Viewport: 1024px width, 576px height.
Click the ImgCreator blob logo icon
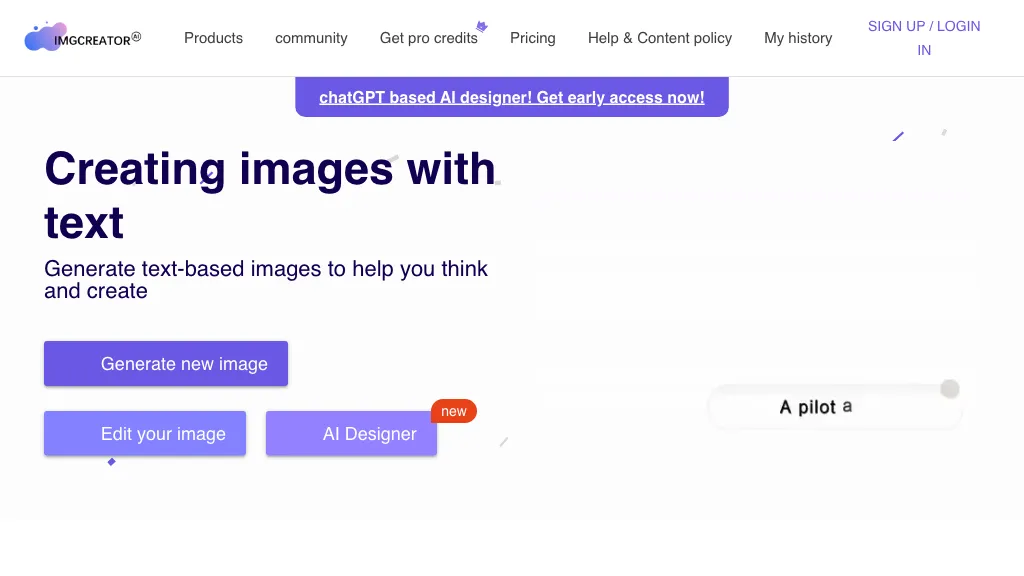coord(44,38)
